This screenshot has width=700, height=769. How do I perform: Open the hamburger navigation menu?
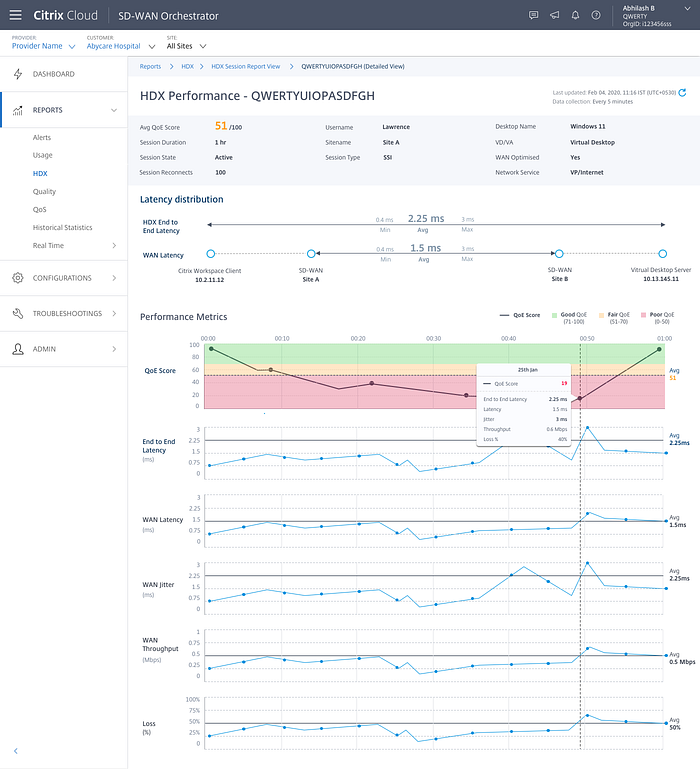pyautogui.click(x=16, y=15)
